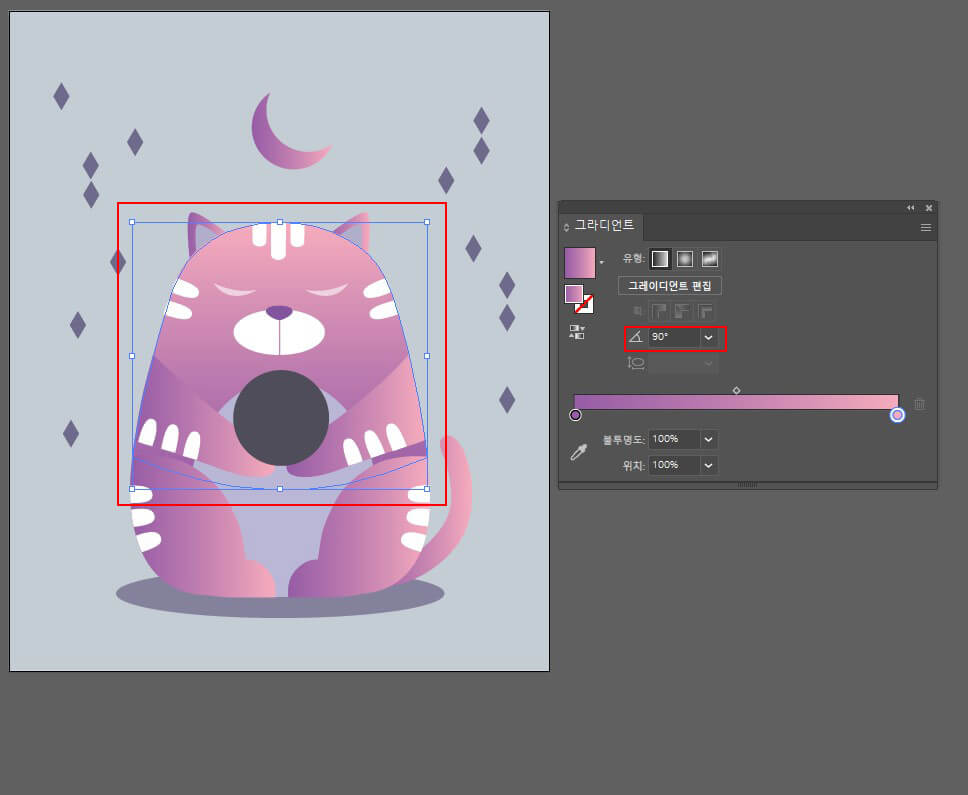Click the top-center bounding box handle
This screenshot has height=795, width=968.
(x=280, y=222)
